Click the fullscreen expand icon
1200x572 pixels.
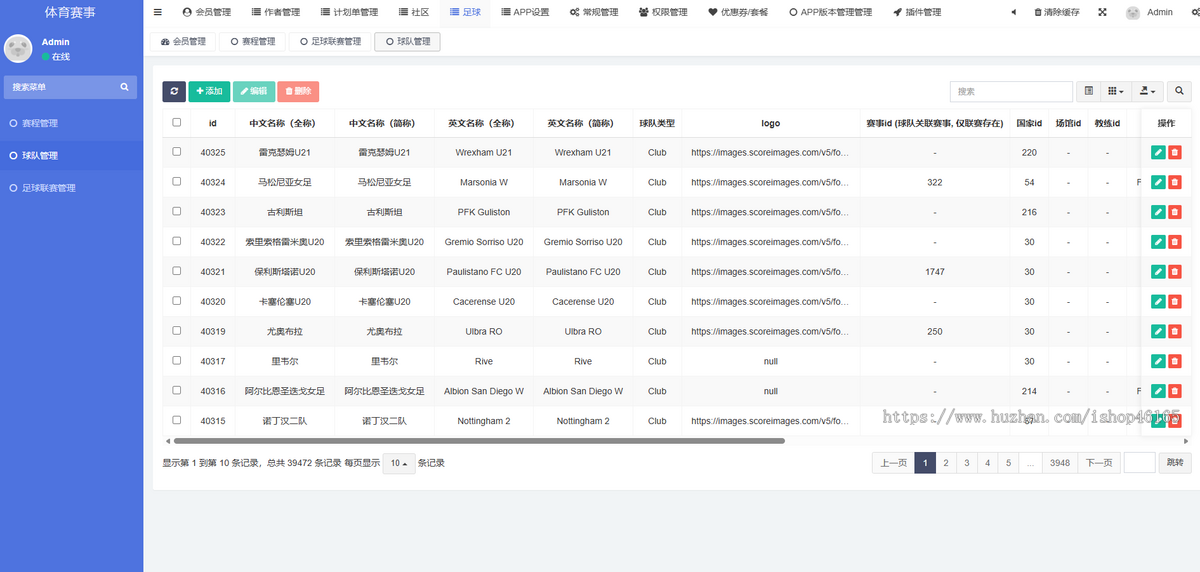tap(1103, 12)
